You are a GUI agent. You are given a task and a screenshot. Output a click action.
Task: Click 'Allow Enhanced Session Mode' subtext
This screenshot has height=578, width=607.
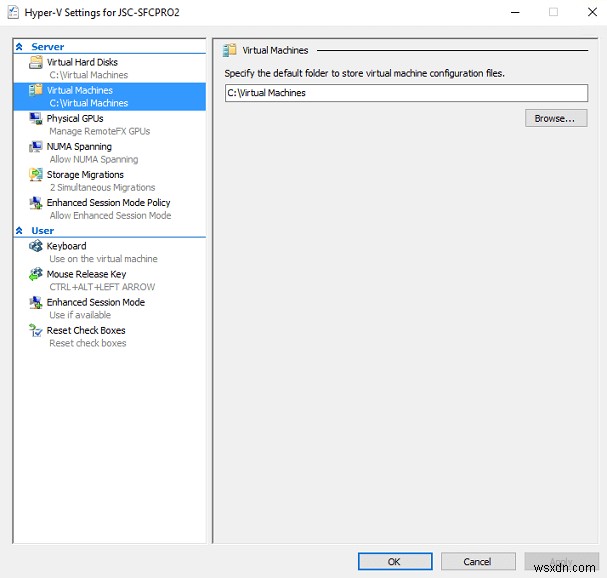click(110, 216)
